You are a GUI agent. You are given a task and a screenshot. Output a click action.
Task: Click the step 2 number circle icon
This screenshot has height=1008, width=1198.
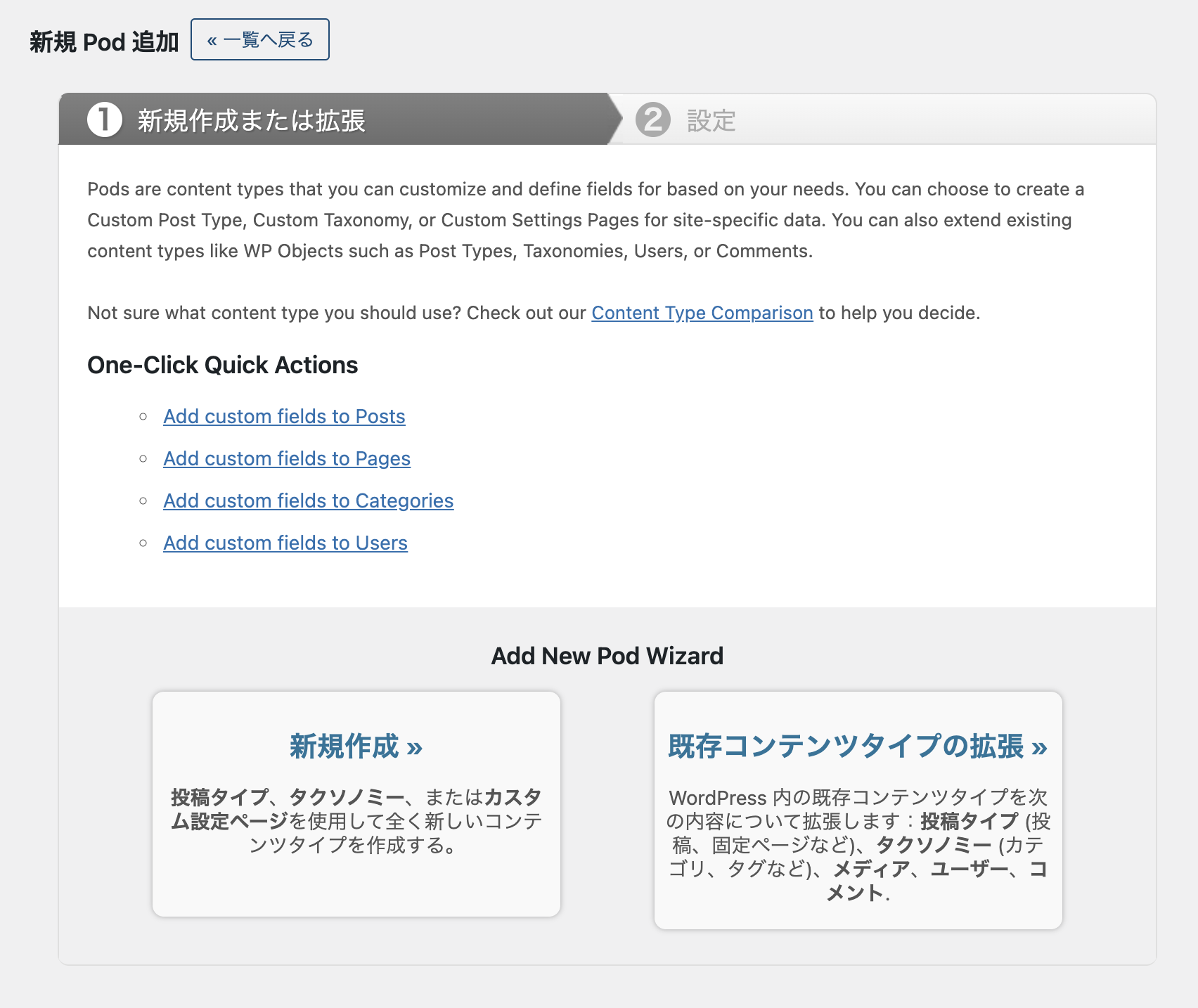point(653,119)
